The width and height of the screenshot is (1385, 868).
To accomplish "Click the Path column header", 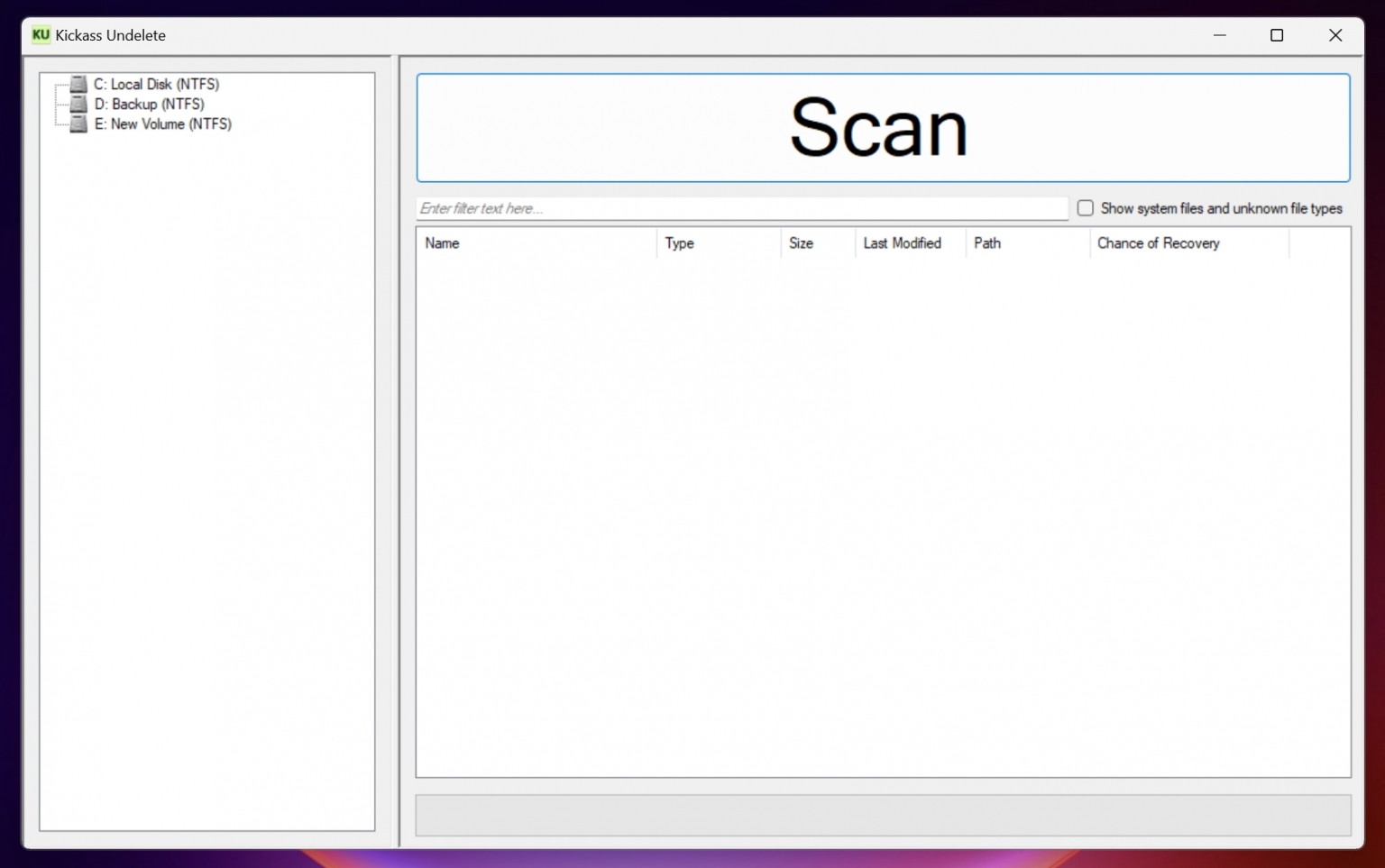I will (1027, 243).
